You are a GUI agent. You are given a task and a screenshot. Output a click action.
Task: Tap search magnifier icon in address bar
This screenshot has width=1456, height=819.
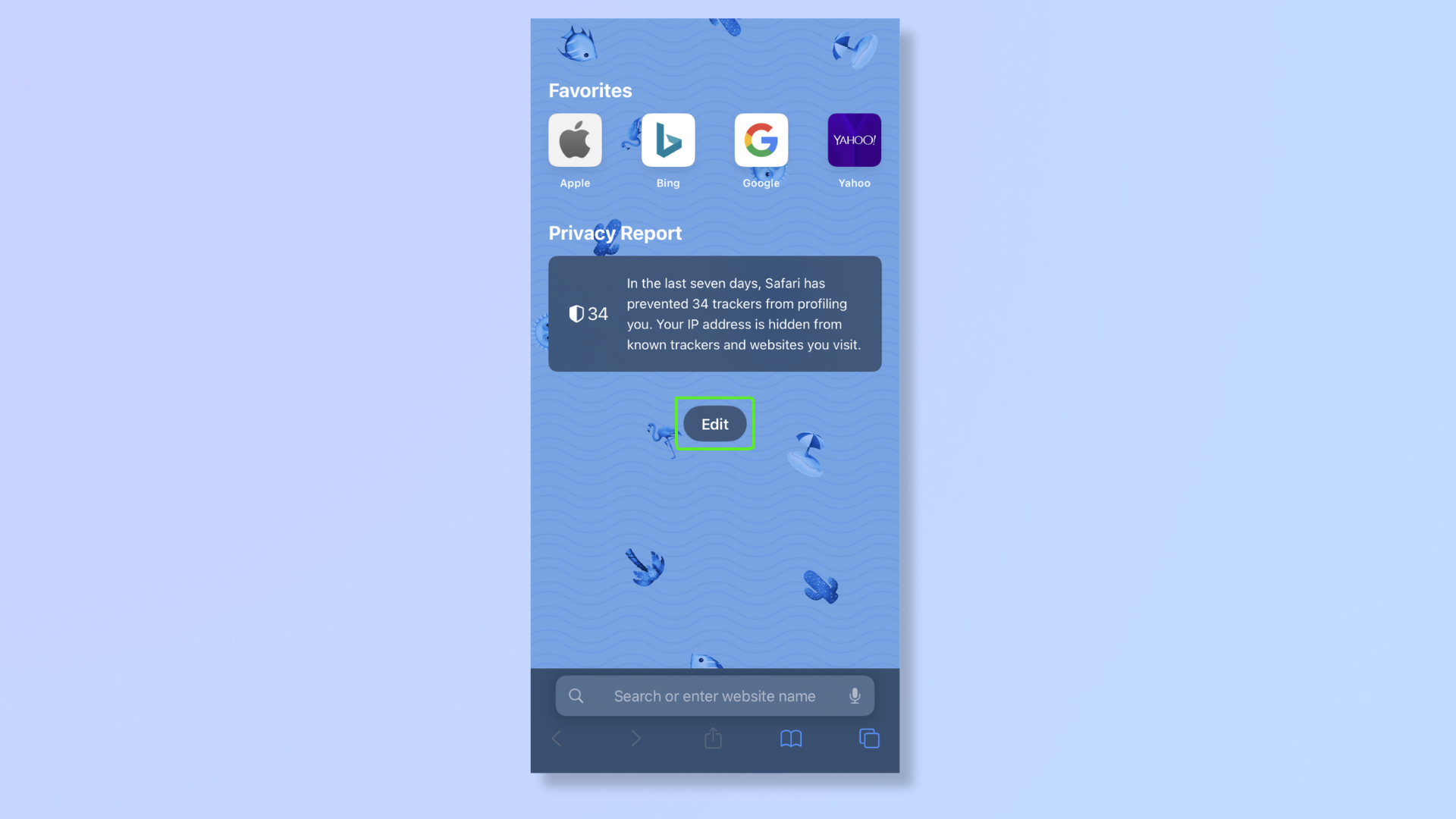pyautogui.click(x=576, y=695)
